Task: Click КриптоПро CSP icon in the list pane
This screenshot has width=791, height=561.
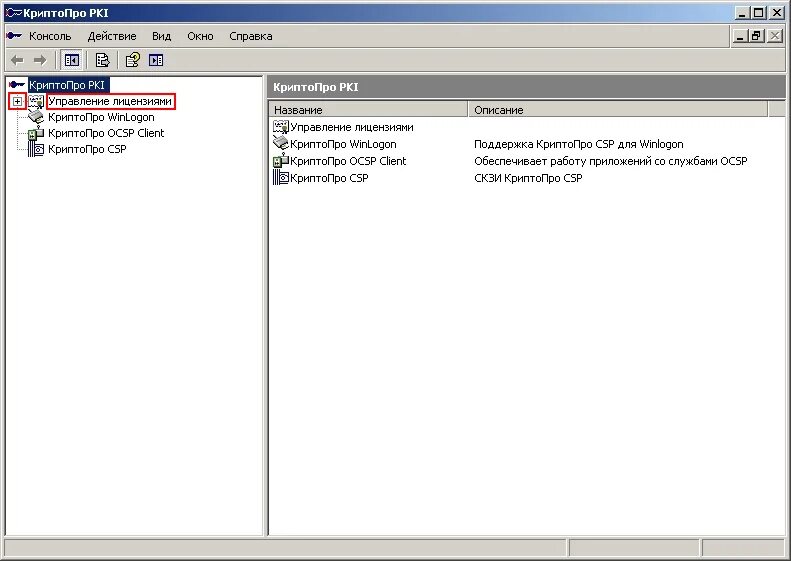Action: tap(280, 178)
